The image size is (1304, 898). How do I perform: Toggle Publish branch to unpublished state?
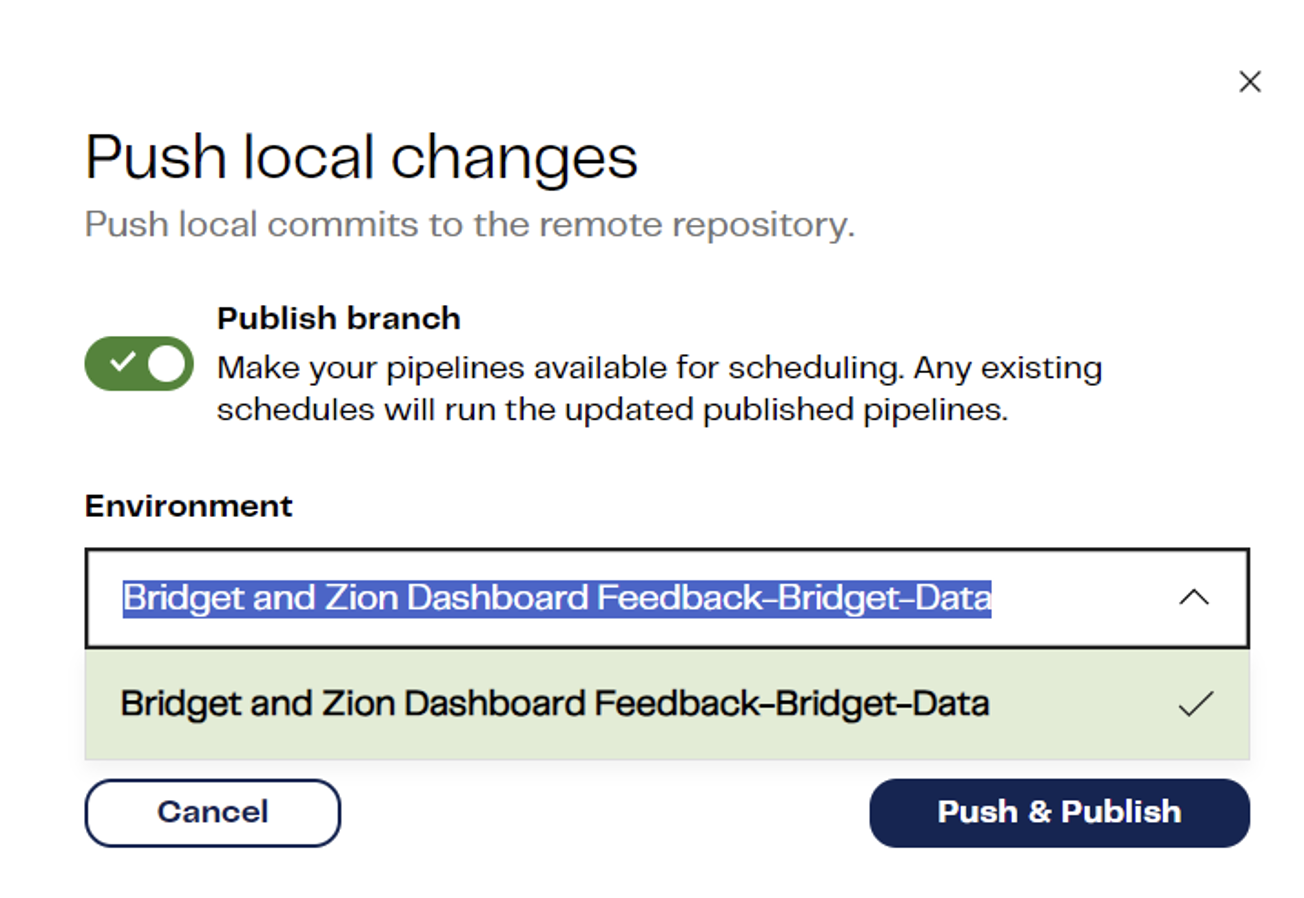[138, 363]
